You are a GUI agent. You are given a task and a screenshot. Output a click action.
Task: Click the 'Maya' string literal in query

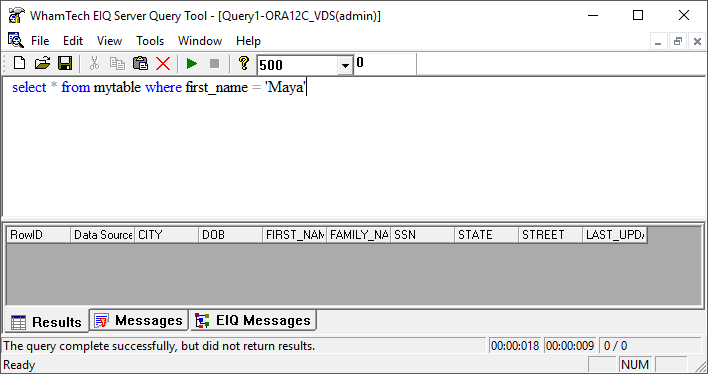[285, 87]
